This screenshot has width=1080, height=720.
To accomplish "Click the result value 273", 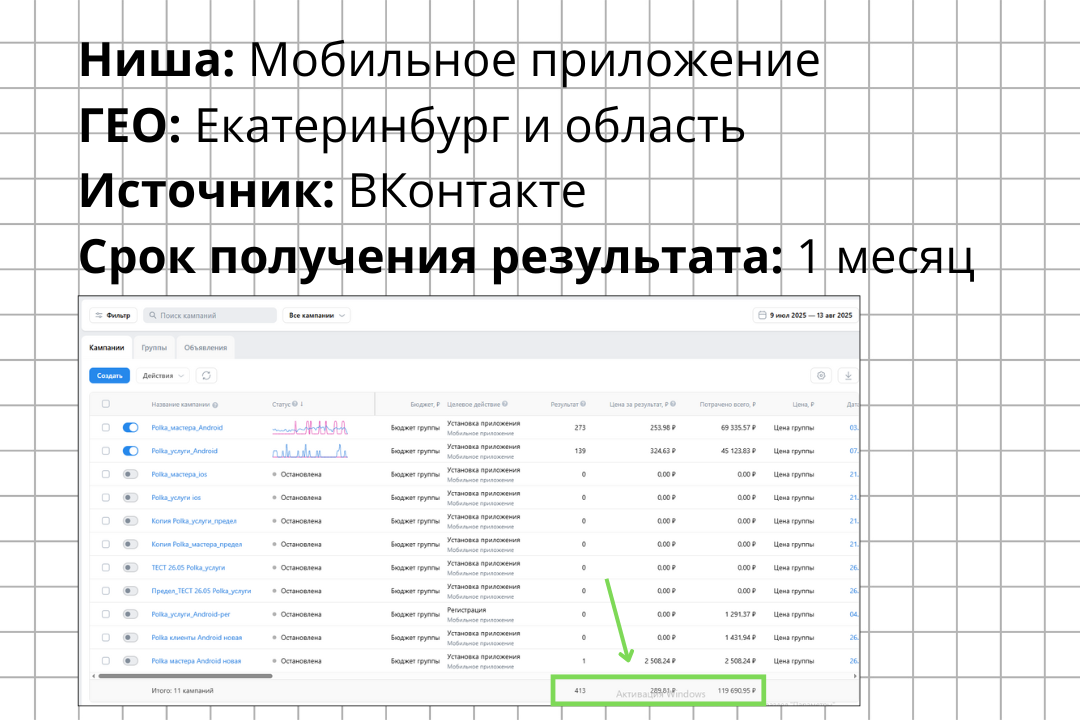I will point(580,428).
